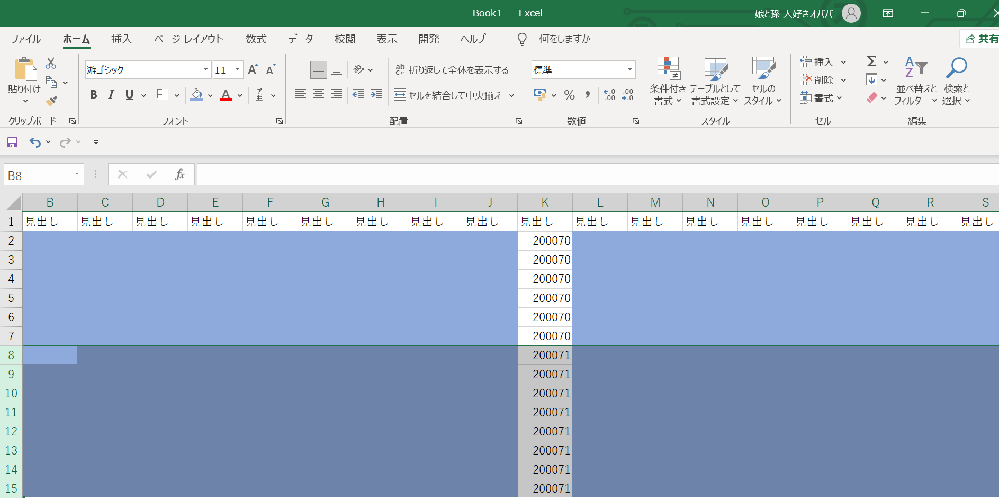Open Format as Table gallery

[x=715, y=81]
